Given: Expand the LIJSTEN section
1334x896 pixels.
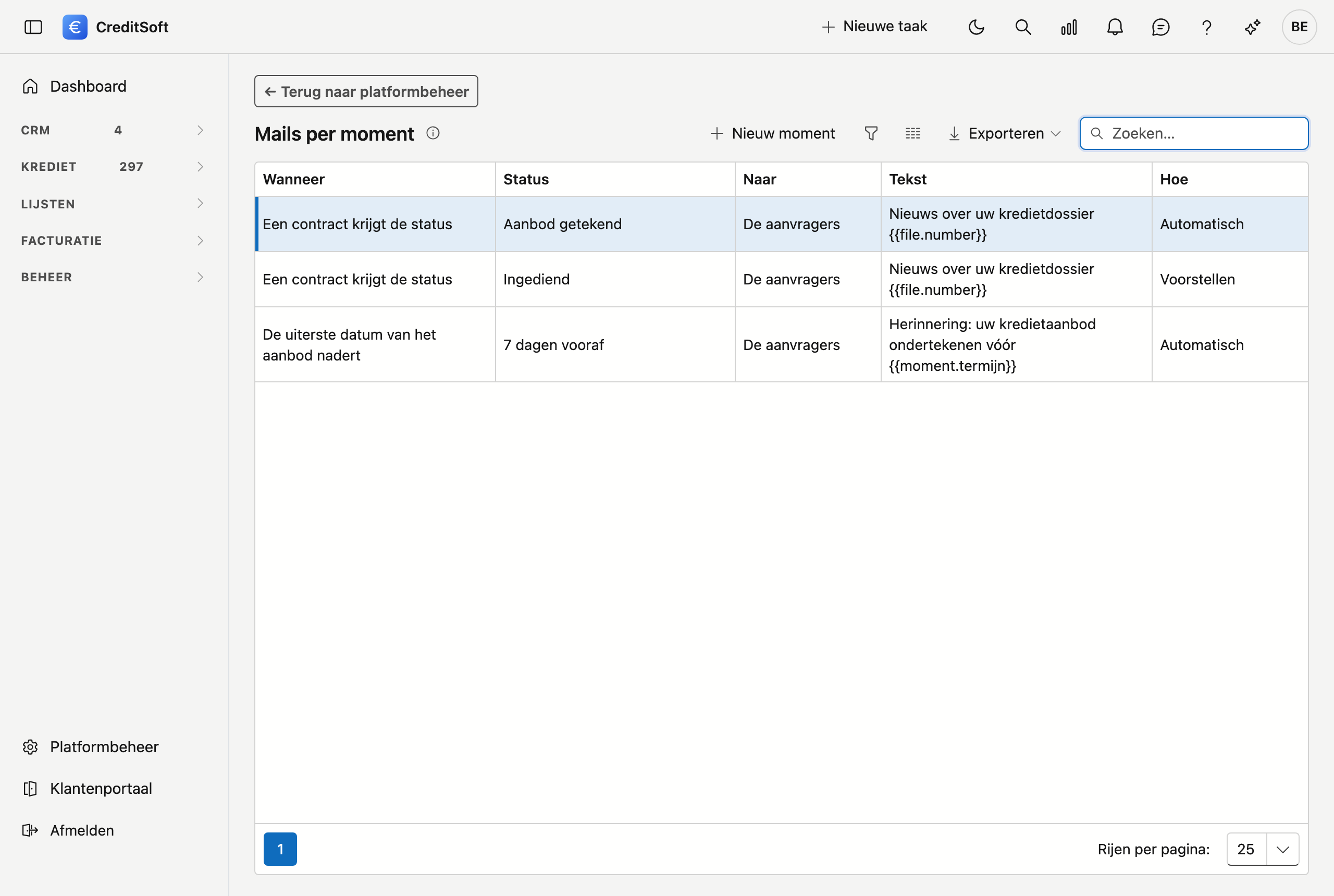Looking at the screenshot, I should pos(113,204).
